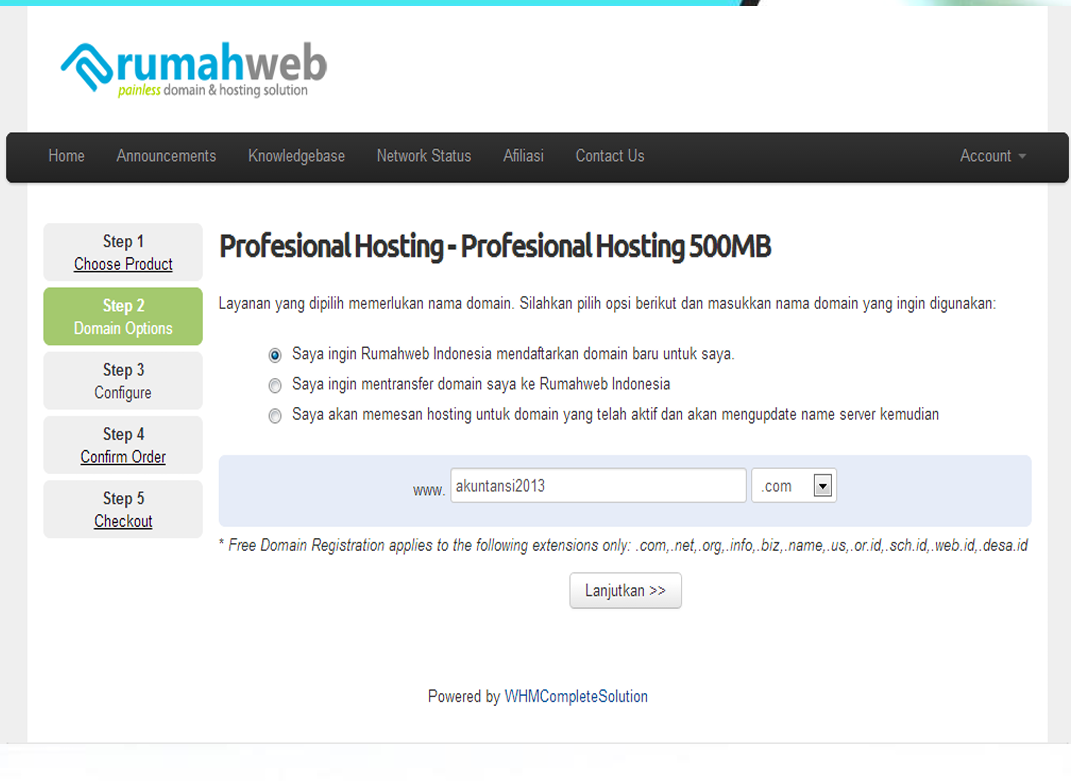Jump to Step 5 Checkout
1071x784 pixels.
(x=123, y=509)
